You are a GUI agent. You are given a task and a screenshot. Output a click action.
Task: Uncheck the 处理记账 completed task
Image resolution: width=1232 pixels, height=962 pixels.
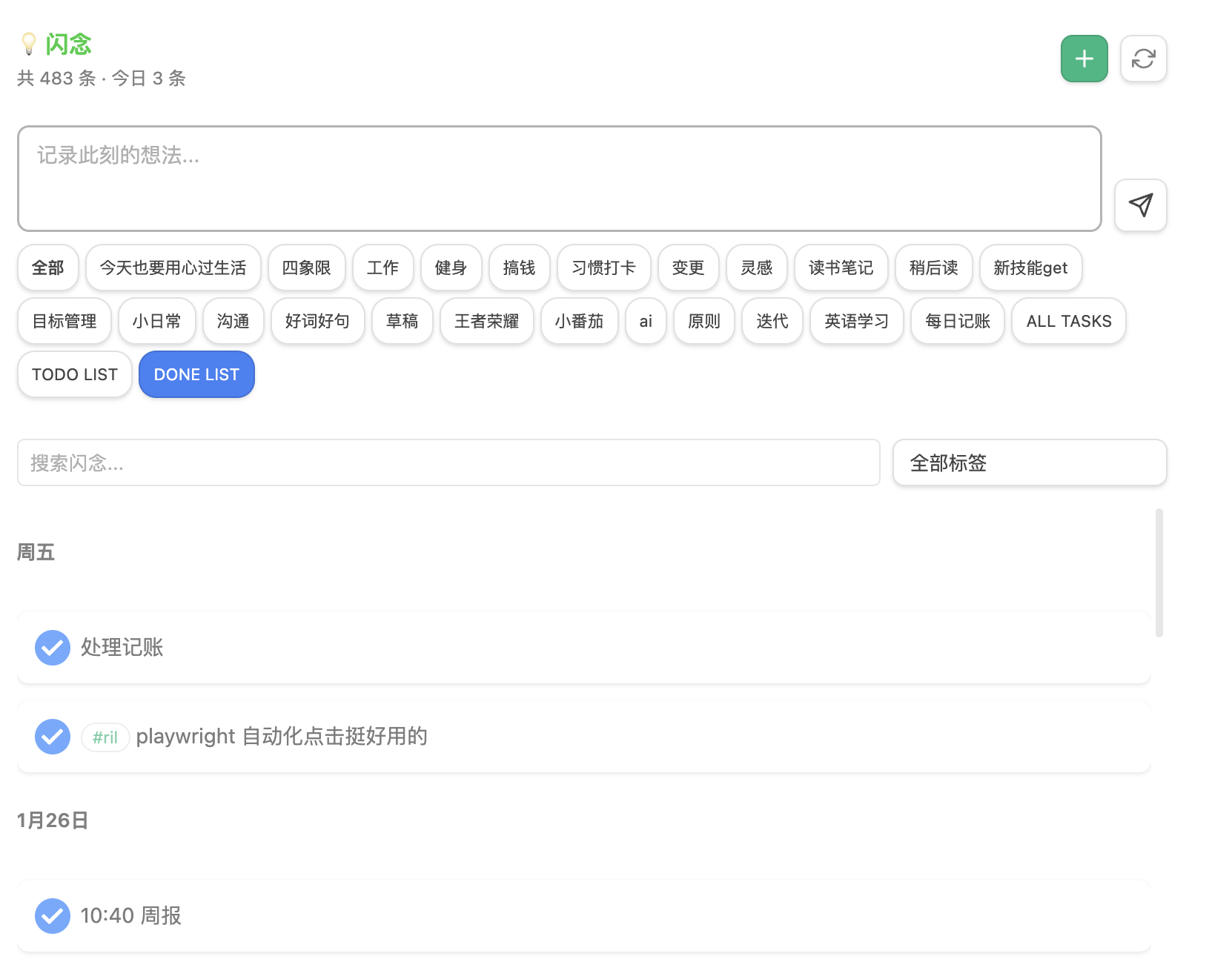52,648
